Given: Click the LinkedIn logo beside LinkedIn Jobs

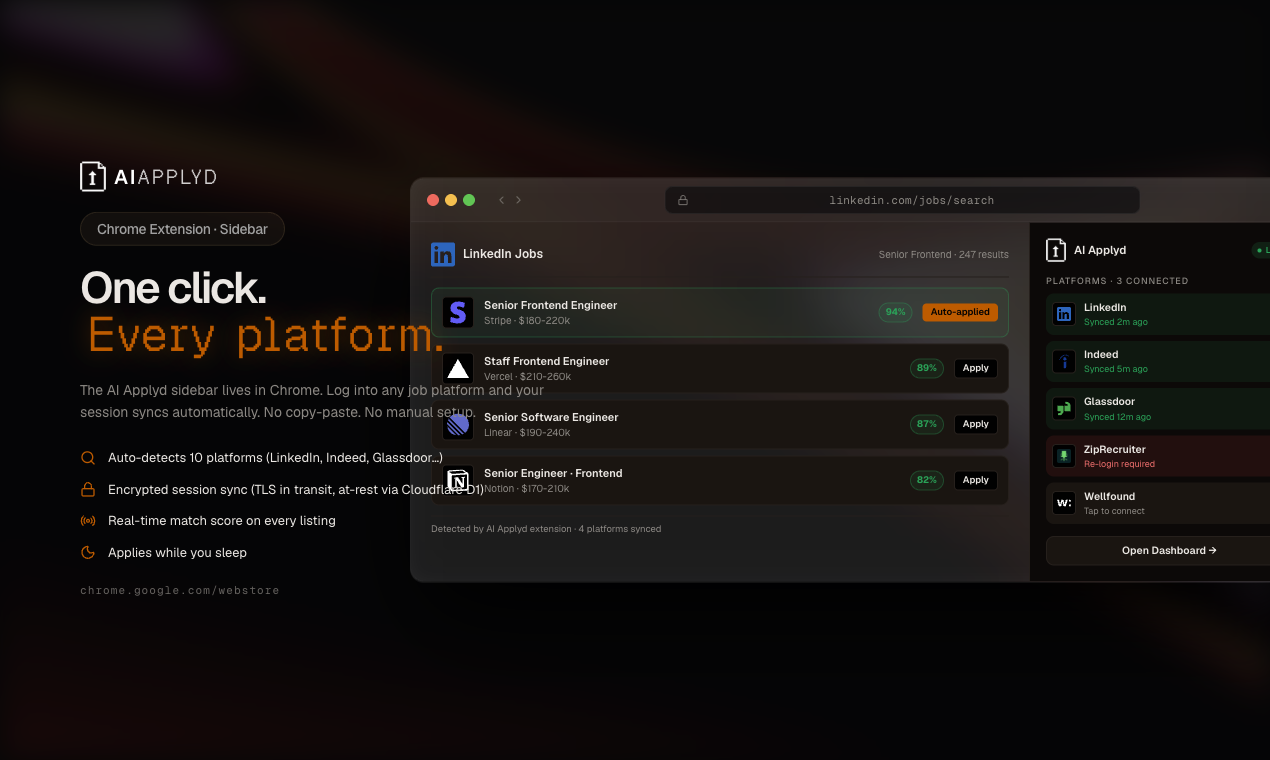Looking at the screenshot, I should pyautogui.click(x=443, y=254).
